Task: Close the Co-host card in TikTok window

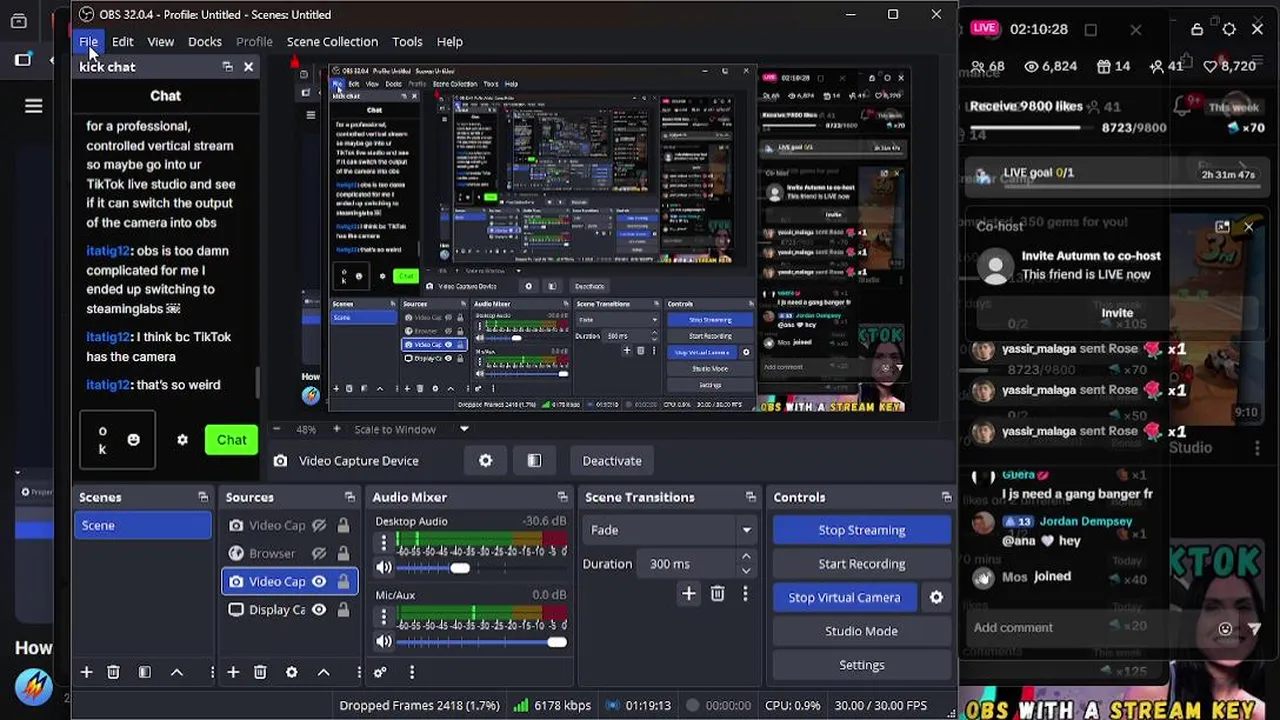Action: (x=1248, y=227)
